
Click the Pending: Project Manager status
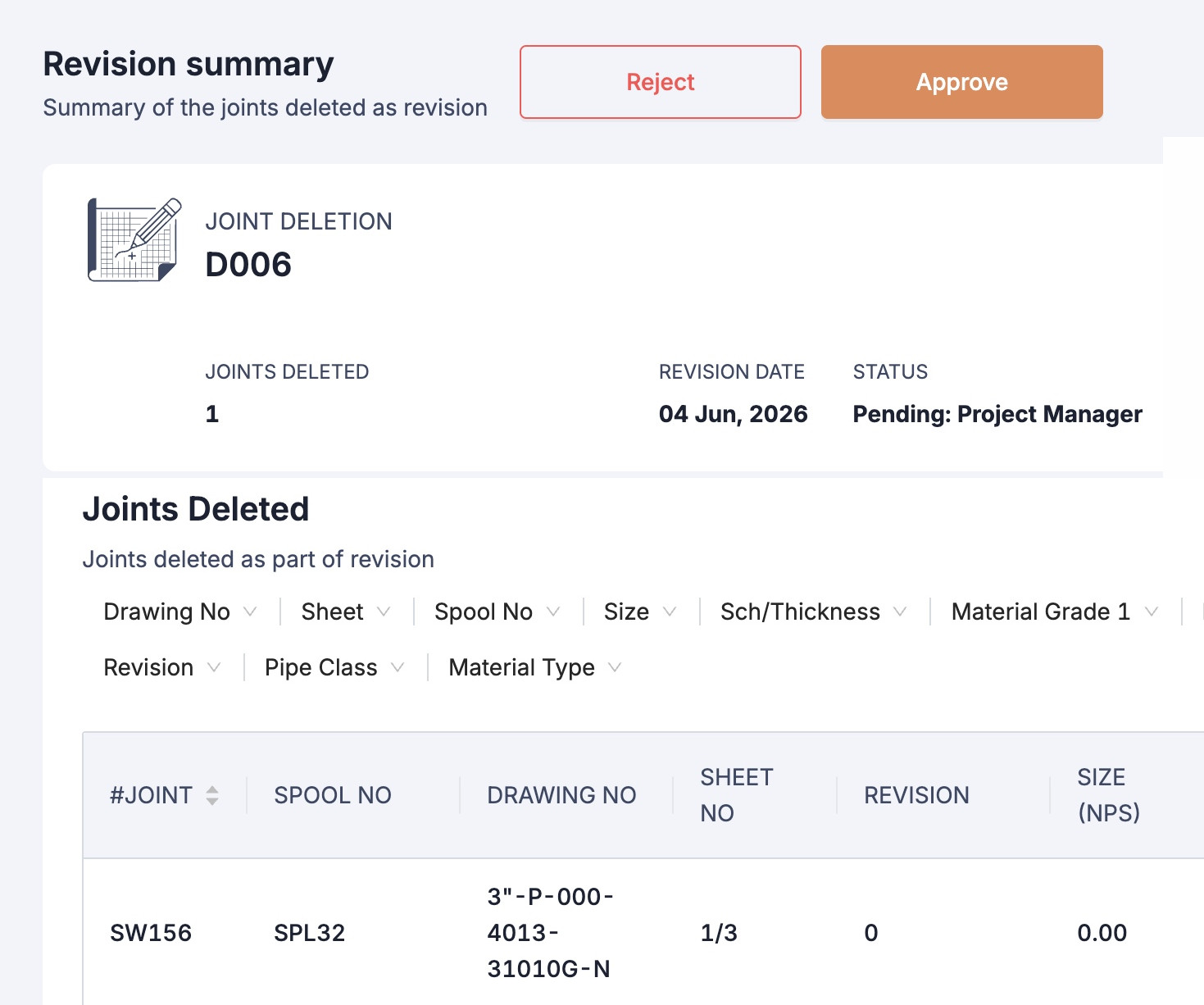point(997,414)
